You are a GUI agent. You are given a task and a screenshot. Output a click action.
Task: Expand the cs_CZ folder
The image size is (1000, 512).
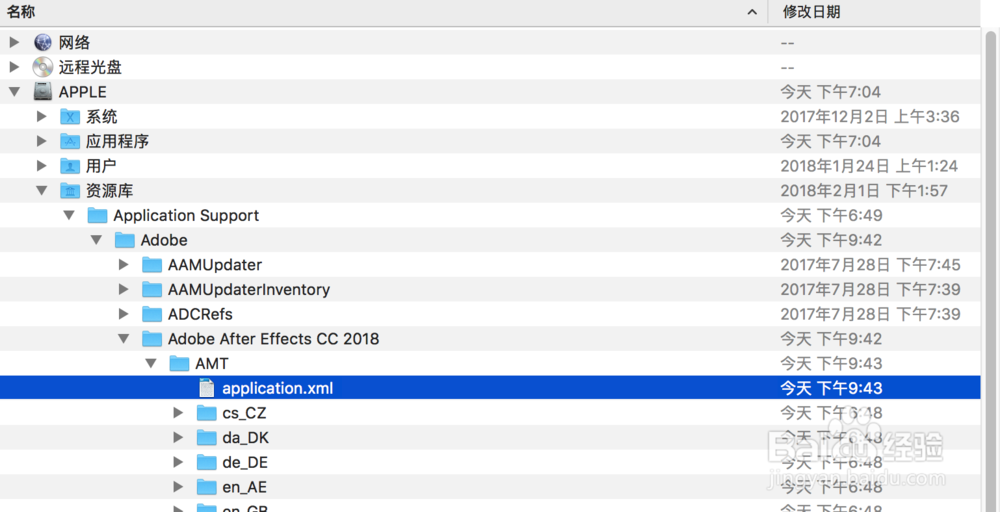pyautogui.click(x=179, y=413)
